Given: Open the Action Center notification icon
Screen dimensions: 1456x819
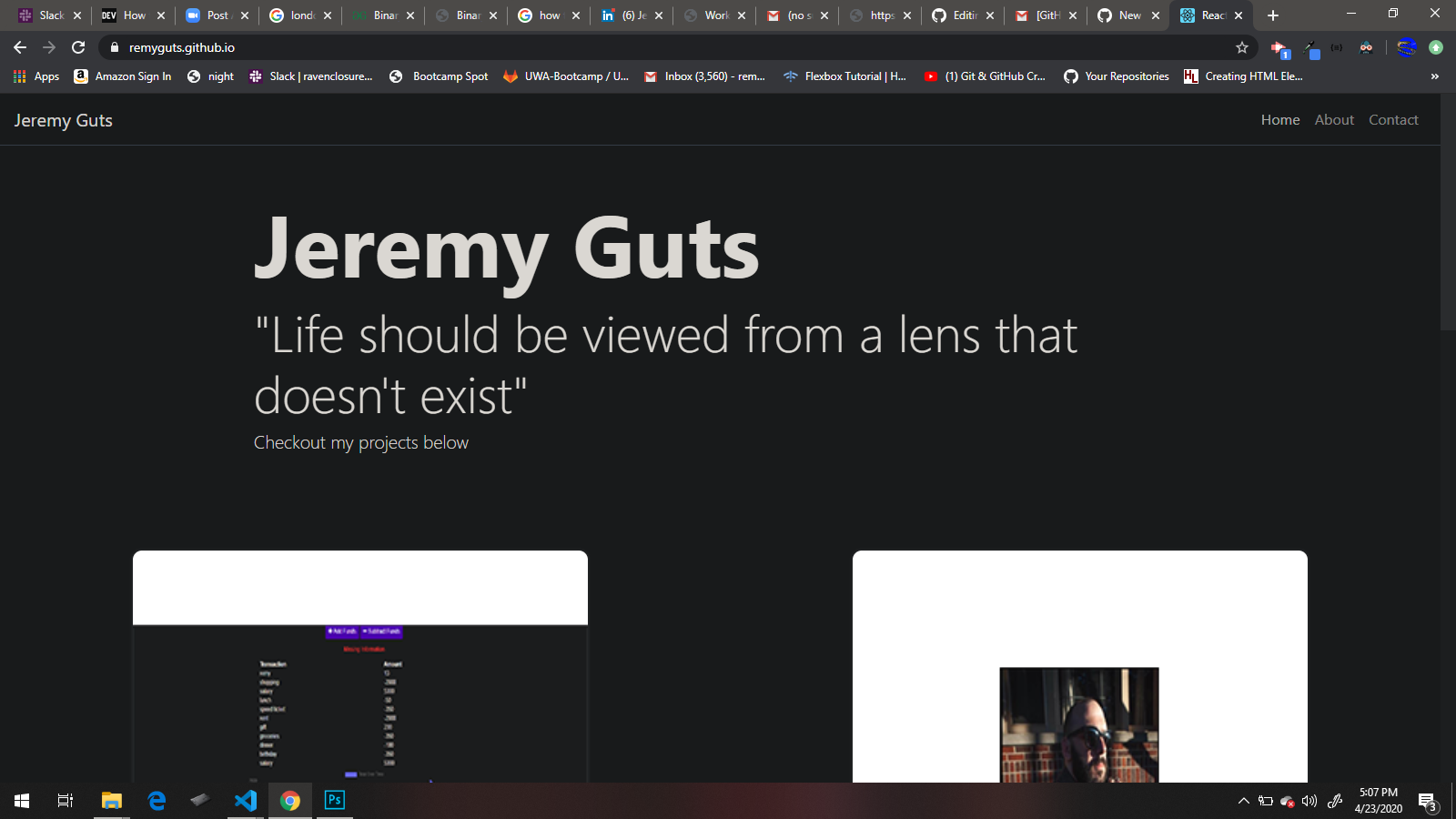Looking at the screenshot, I should pos(1424,802).
